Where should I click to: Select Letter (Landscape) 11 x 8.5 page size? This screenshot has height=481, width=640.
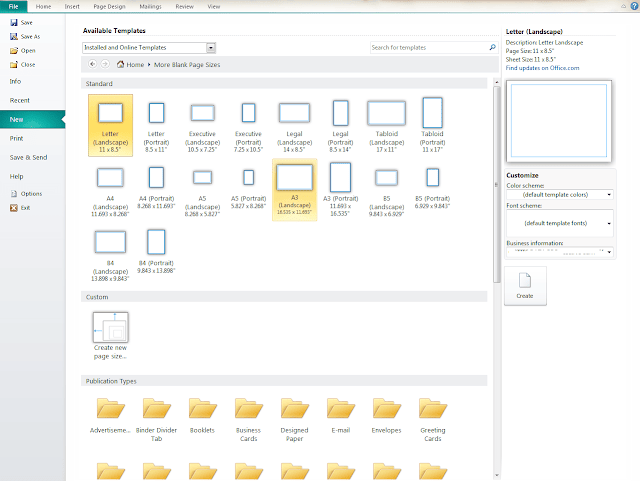(x=110, y=125)
